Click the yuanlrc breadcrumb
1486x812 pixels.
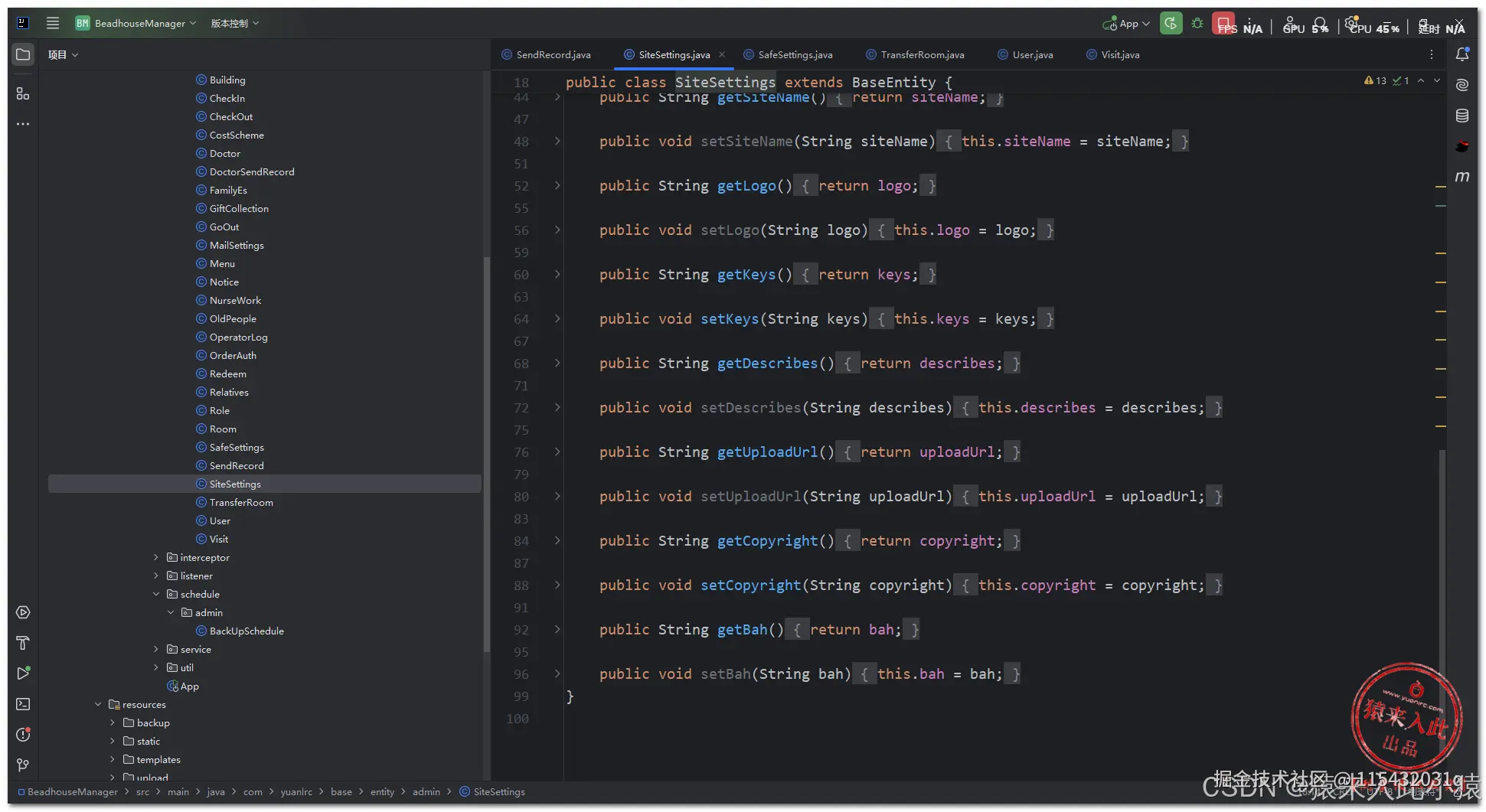click(296, 791)
